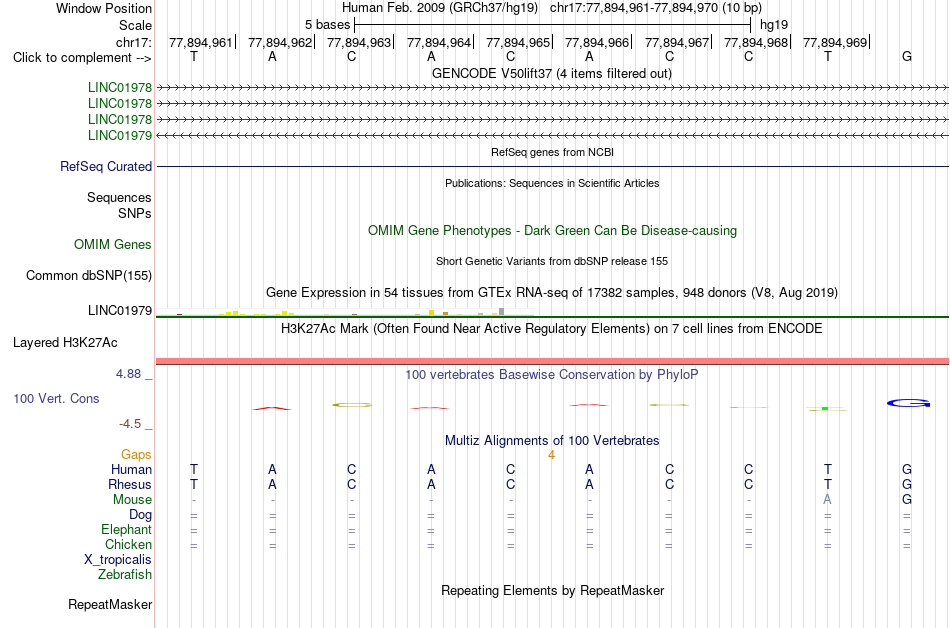Click the orange Gaps label
Screen dimensions: 950x628
(136, 455)
